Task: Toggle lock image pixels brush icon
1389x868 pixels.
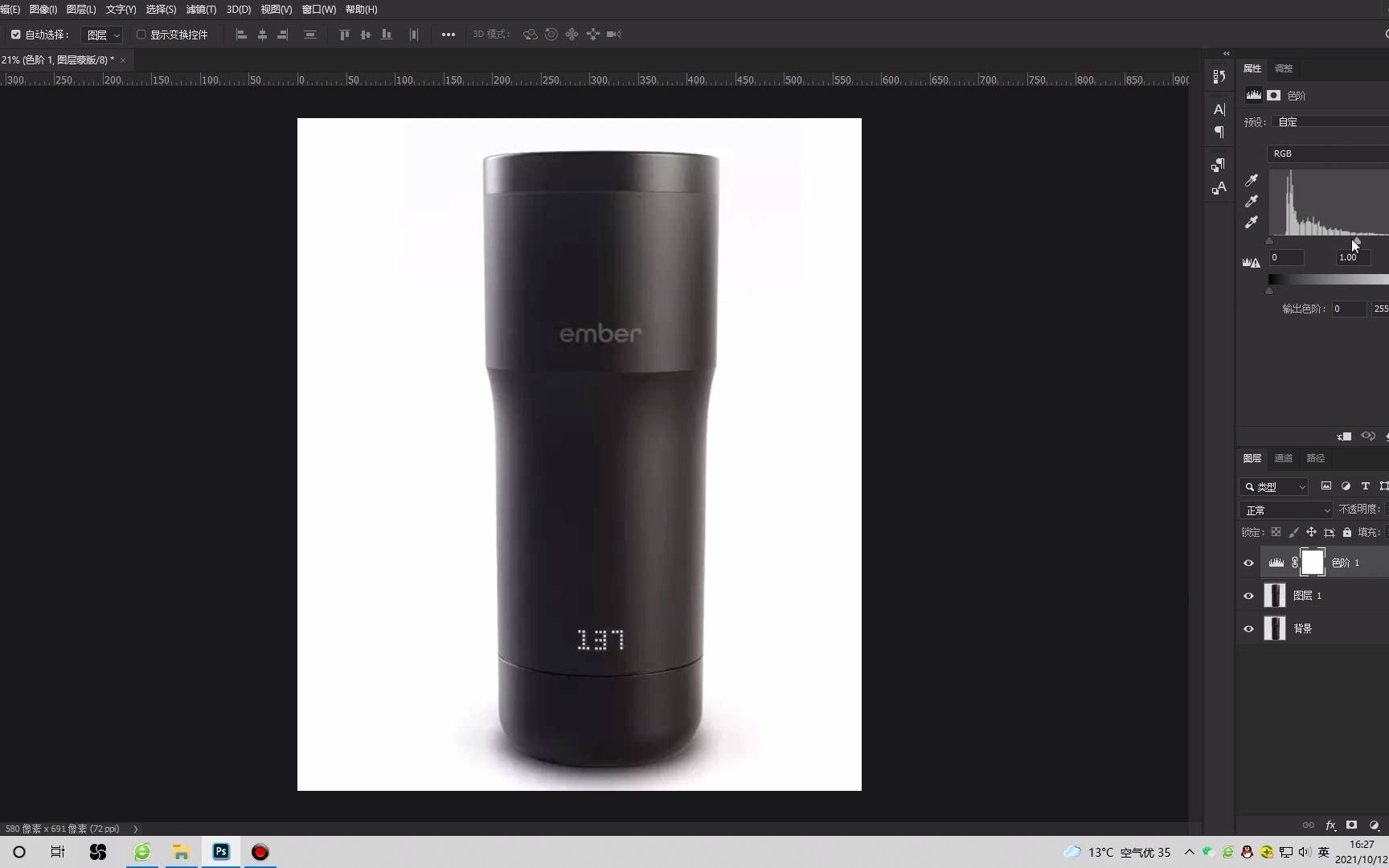Action: (1293, 532)
